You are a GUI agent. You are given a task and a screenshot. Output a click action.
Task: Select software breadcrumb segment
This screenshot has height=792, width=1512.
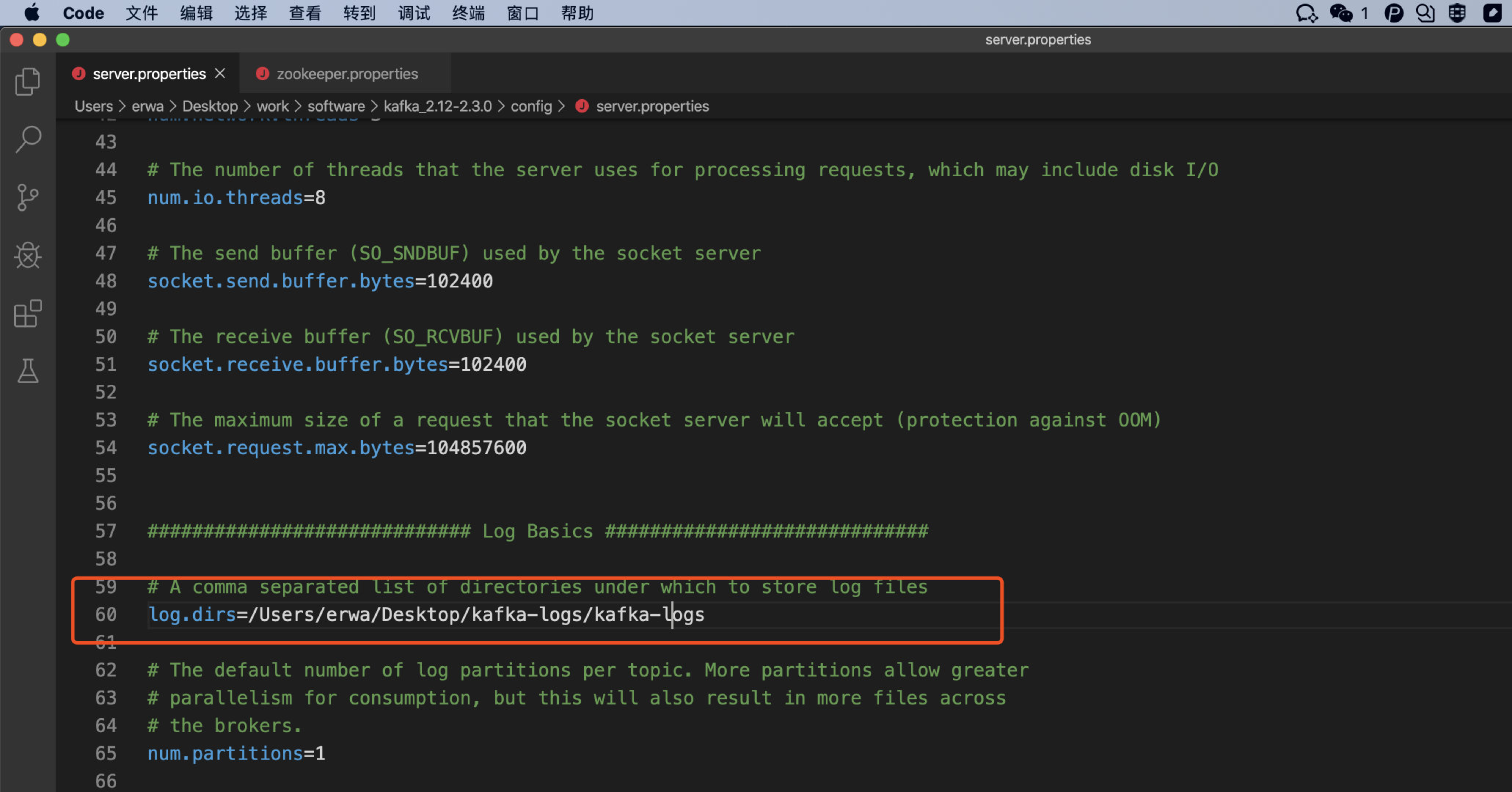[336, 106]
